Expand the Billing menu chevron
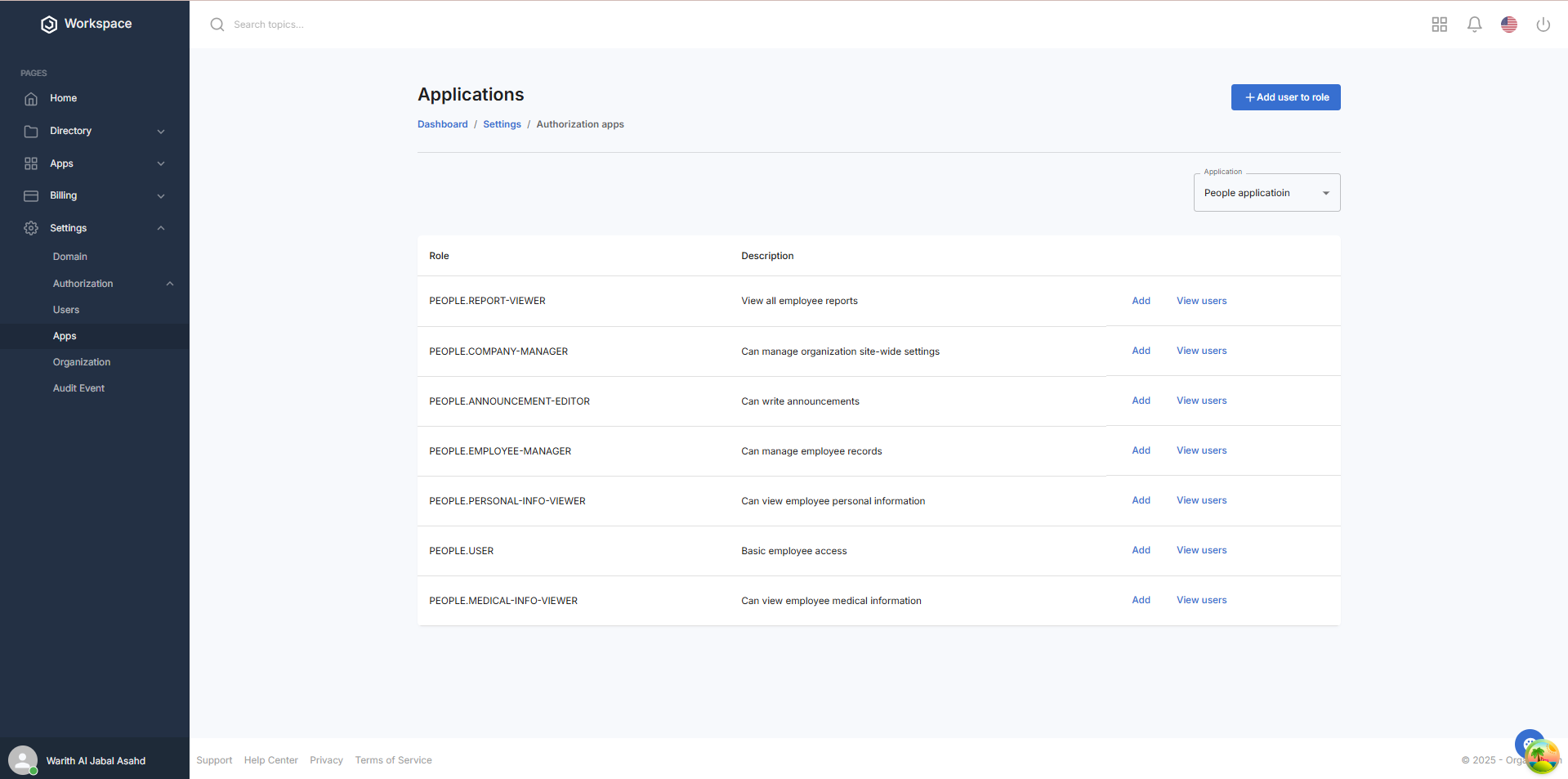Image resolution: width=1568 pixels, height=779 pixels. pyautogui.click(x=161, y=196)
